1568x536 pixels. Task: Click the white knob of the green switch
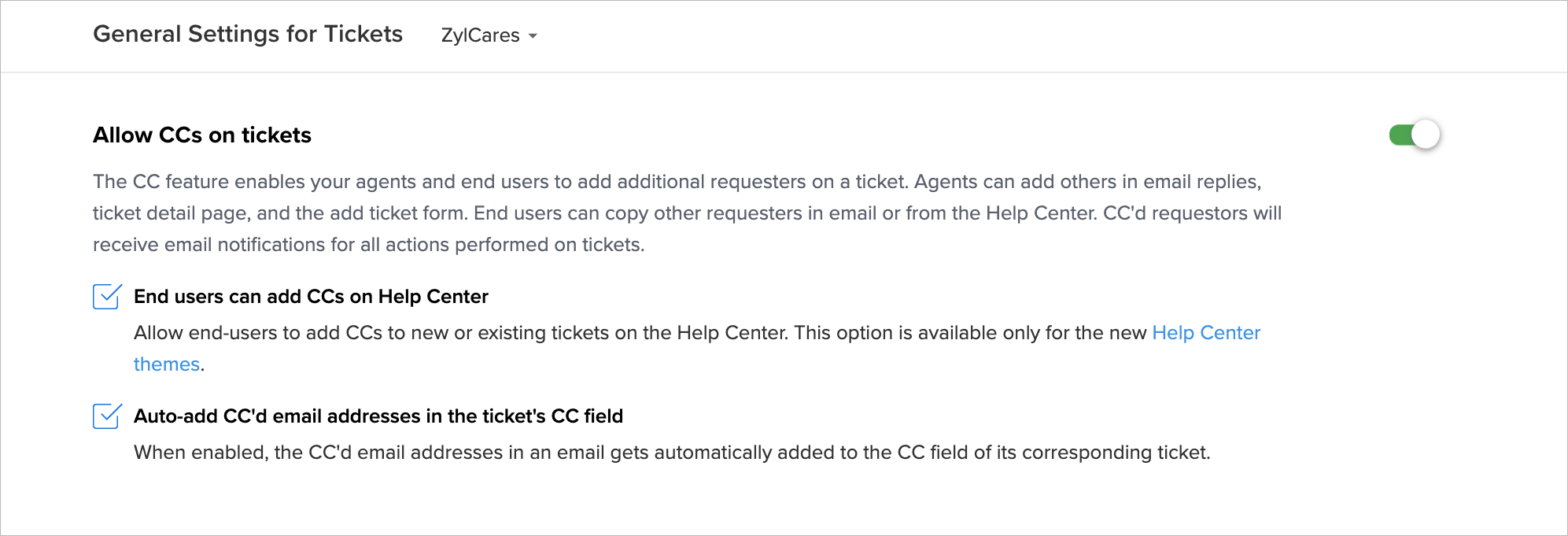(x=1425, y=135)
